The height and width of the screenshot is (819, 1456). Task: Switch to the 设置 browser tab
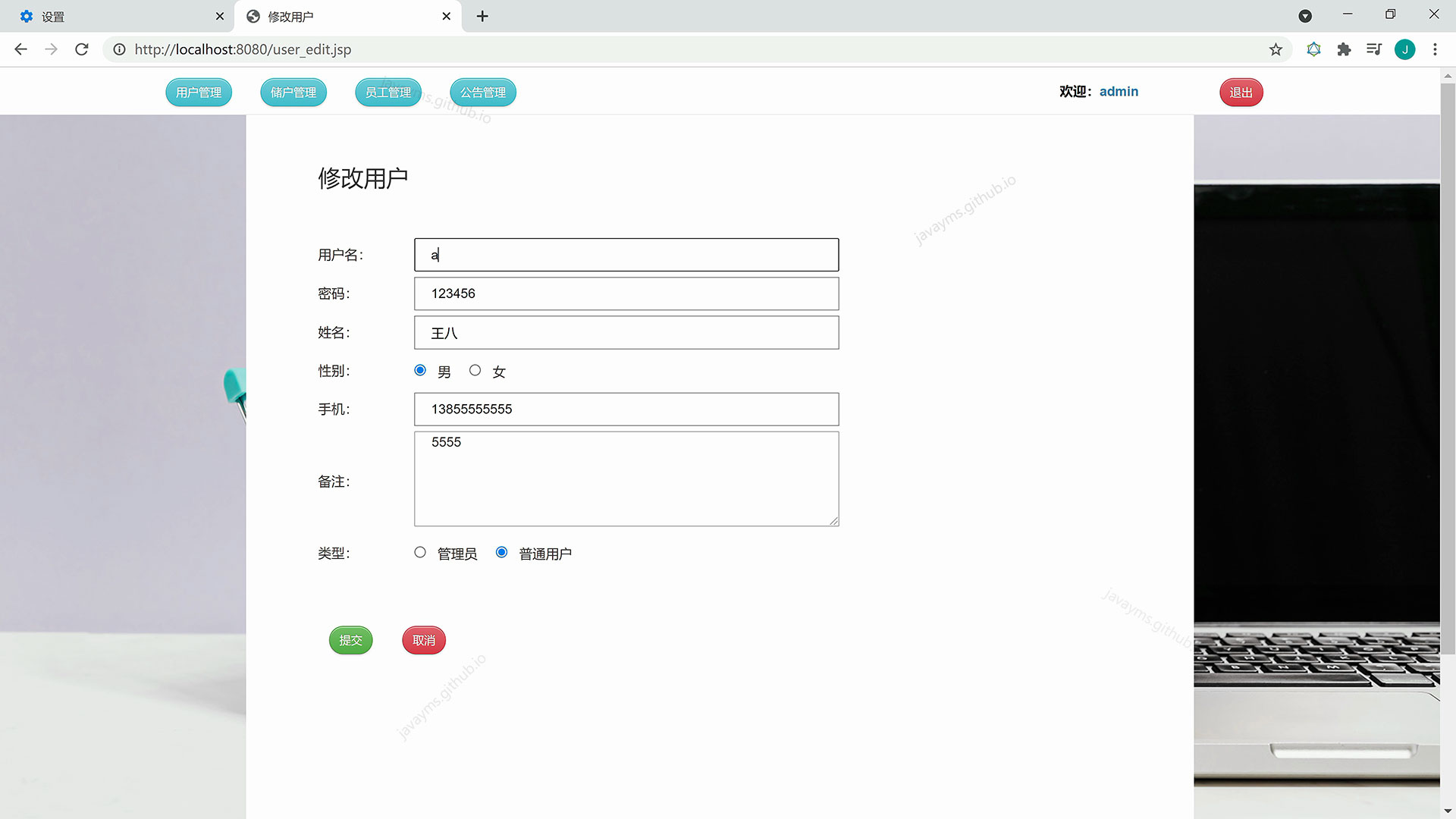tap(114, 16)
